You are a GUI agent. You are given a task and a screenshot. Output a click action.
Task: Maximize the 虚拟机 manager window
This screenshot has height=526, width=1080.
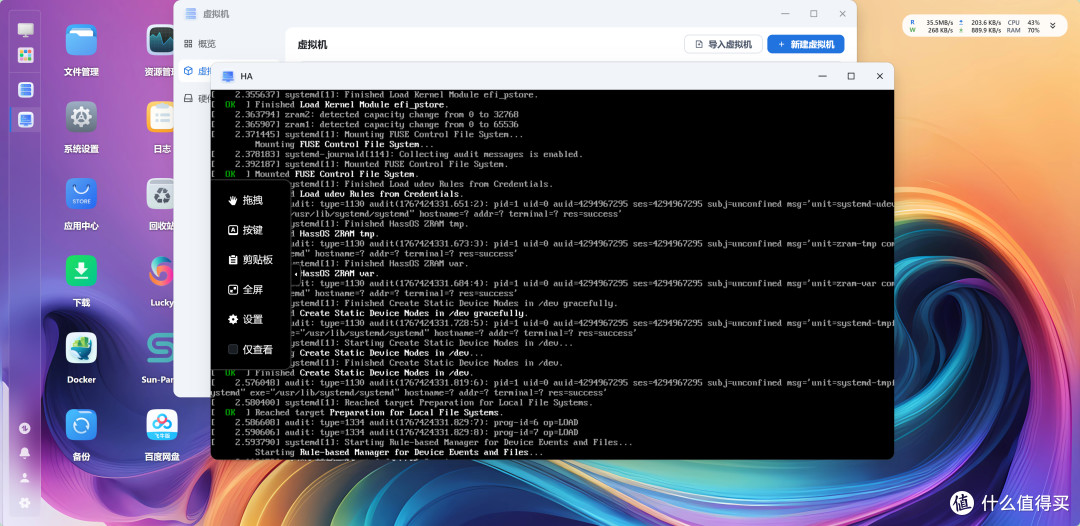point(813,14)
